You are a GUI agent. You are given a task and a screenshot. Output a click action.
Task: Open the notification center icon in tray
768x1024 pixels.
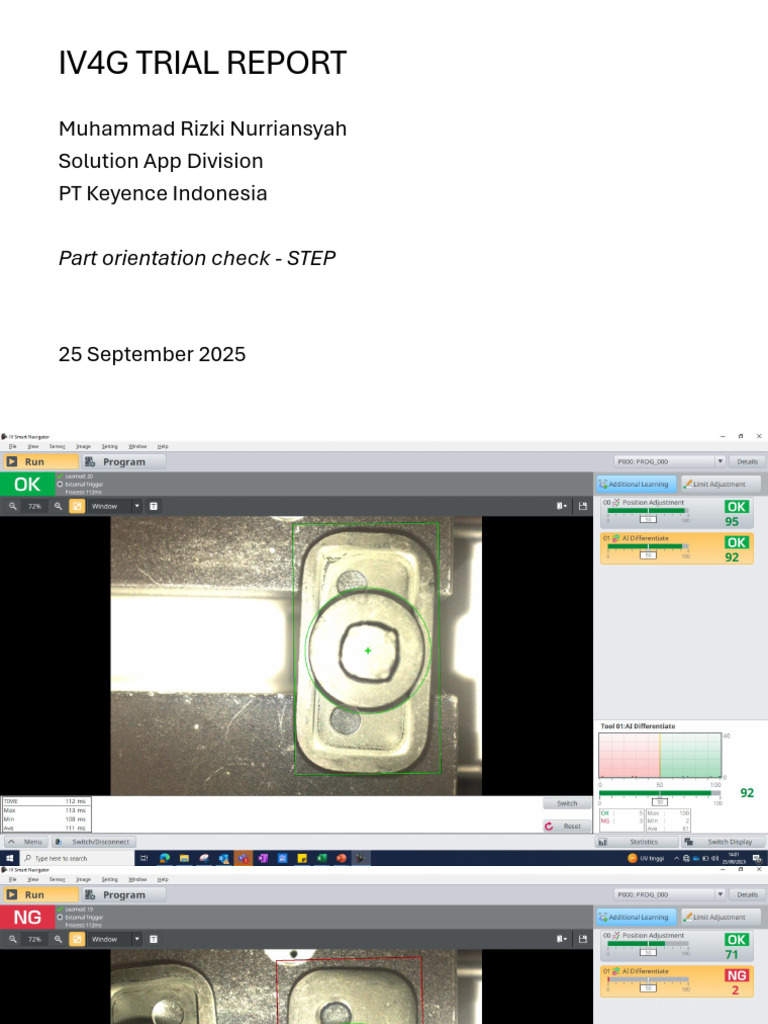(x=757, y=858)
